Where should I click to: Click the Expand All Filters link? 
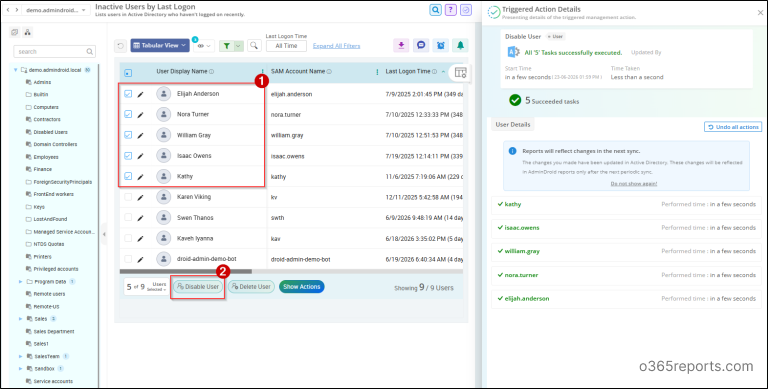pyautogui.click(x=336, y=46)
